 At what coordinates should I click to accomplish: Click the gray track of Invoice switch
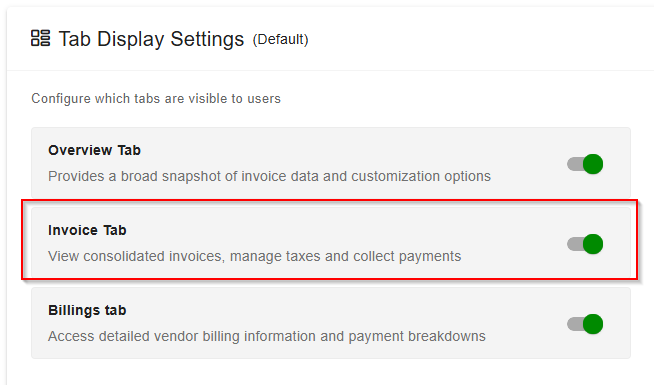[575, 244]
